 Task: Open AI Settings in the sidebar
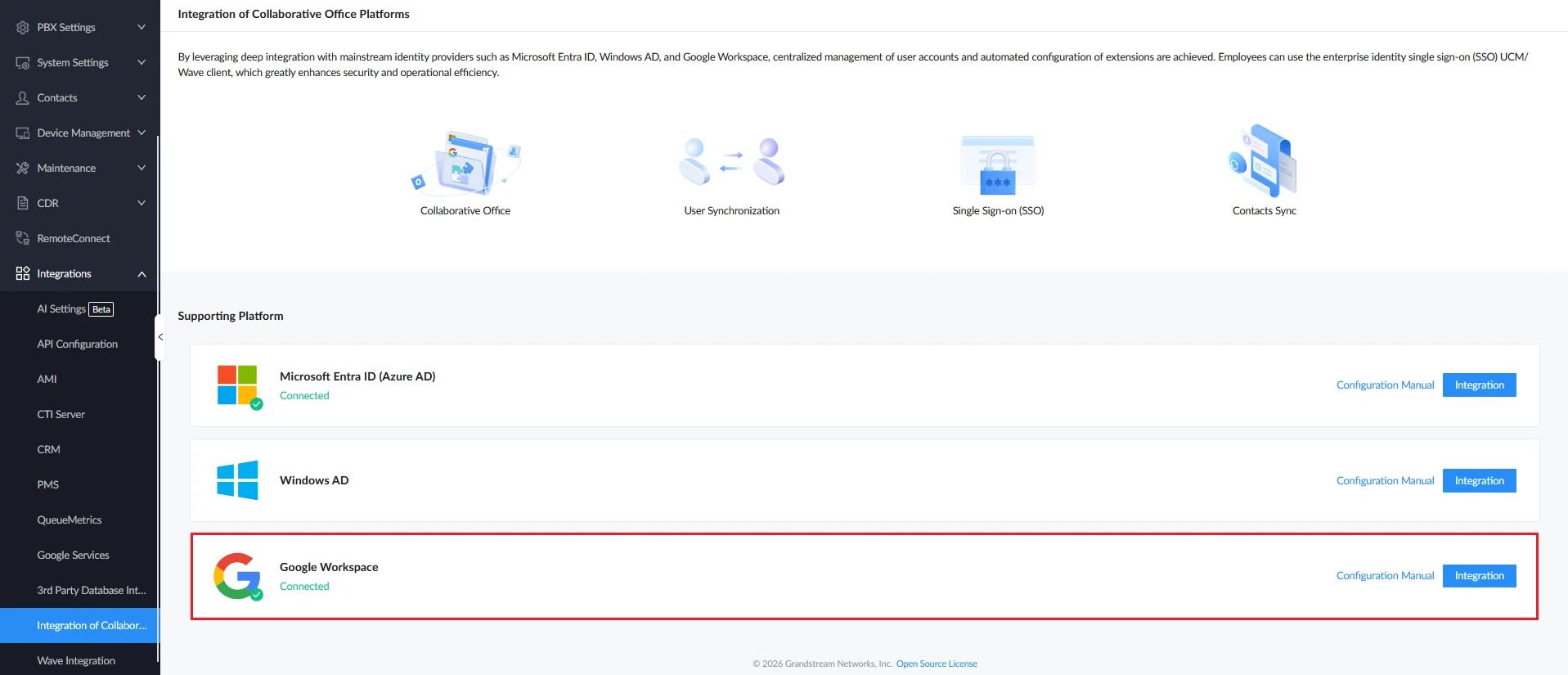coord(61,309)
